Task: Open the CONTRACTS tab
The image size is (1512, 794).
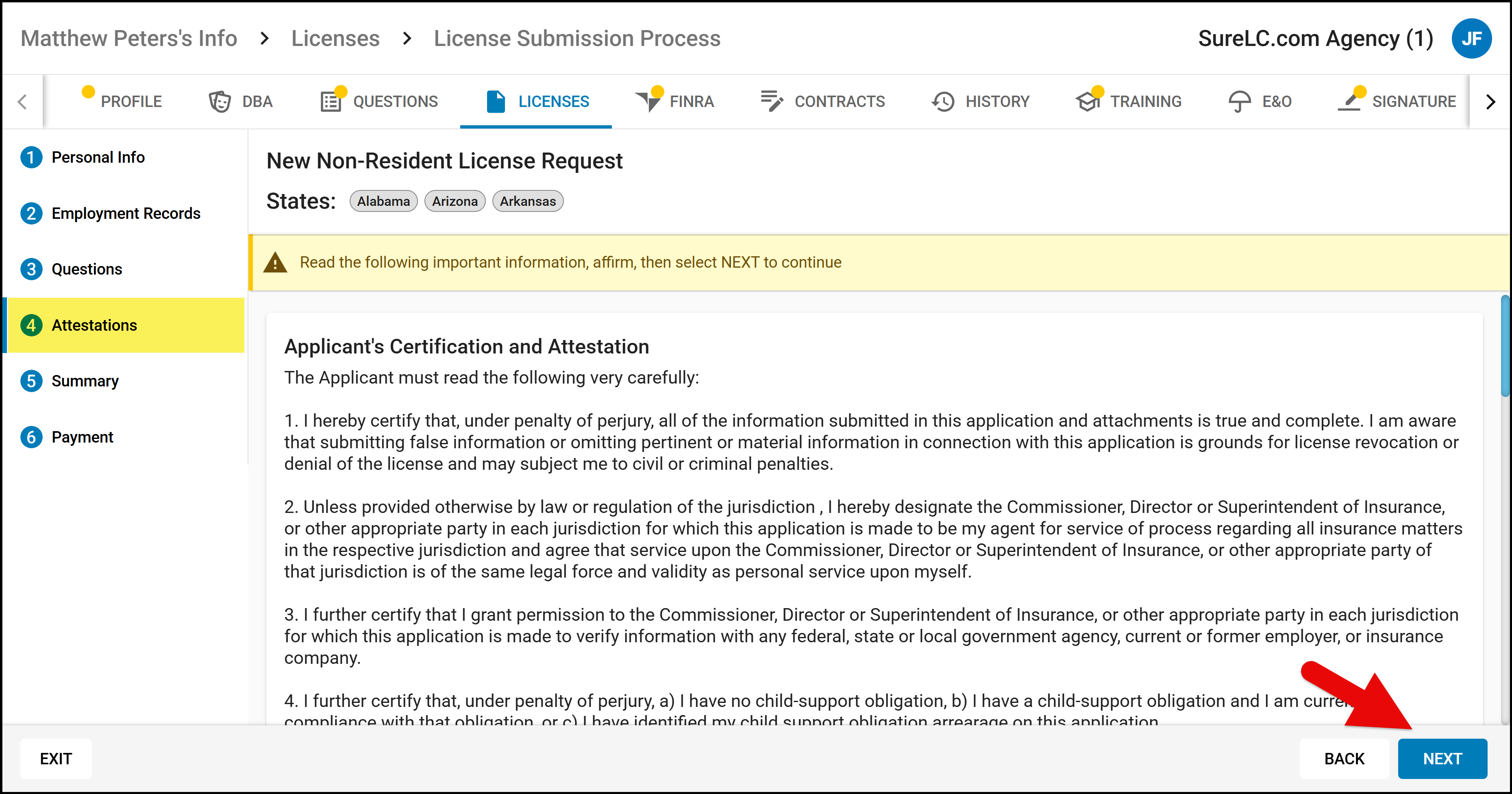Action: coord(823,102)
